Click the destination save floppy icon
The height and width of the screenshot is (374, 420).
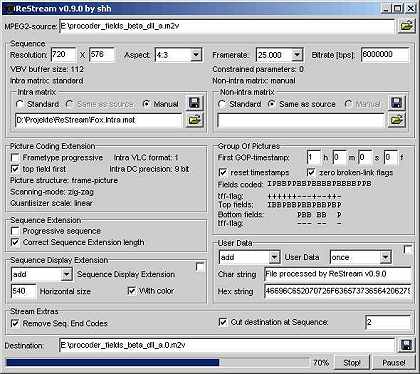(406, 345)
